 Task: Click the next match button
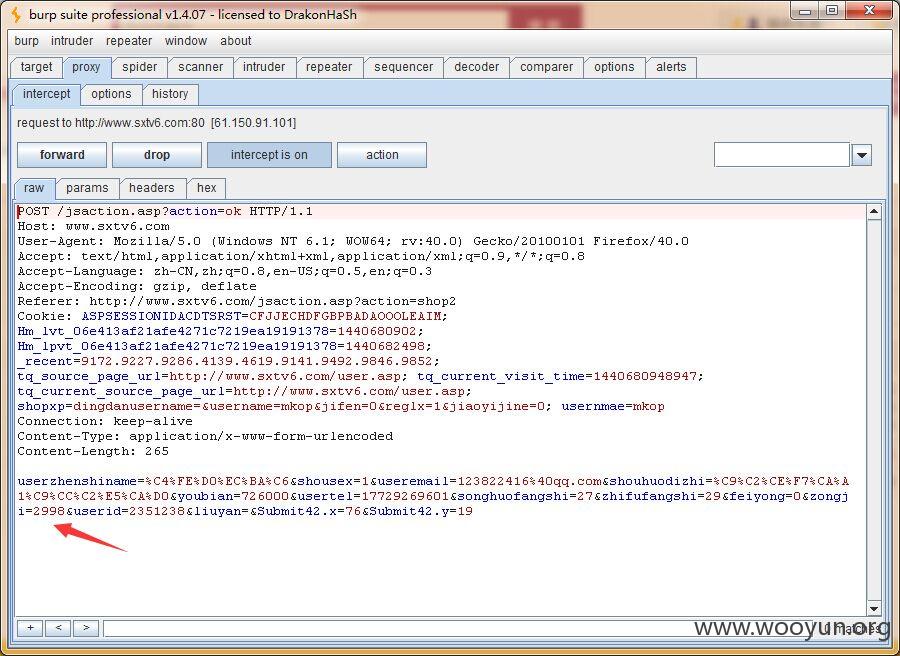[x=86, y=628]
